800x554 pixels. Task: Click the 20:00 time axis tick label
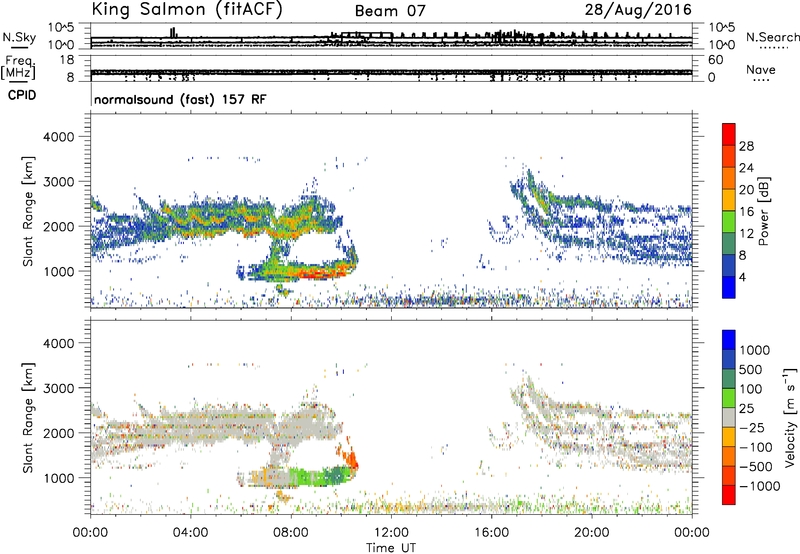[x=591, y=533]
